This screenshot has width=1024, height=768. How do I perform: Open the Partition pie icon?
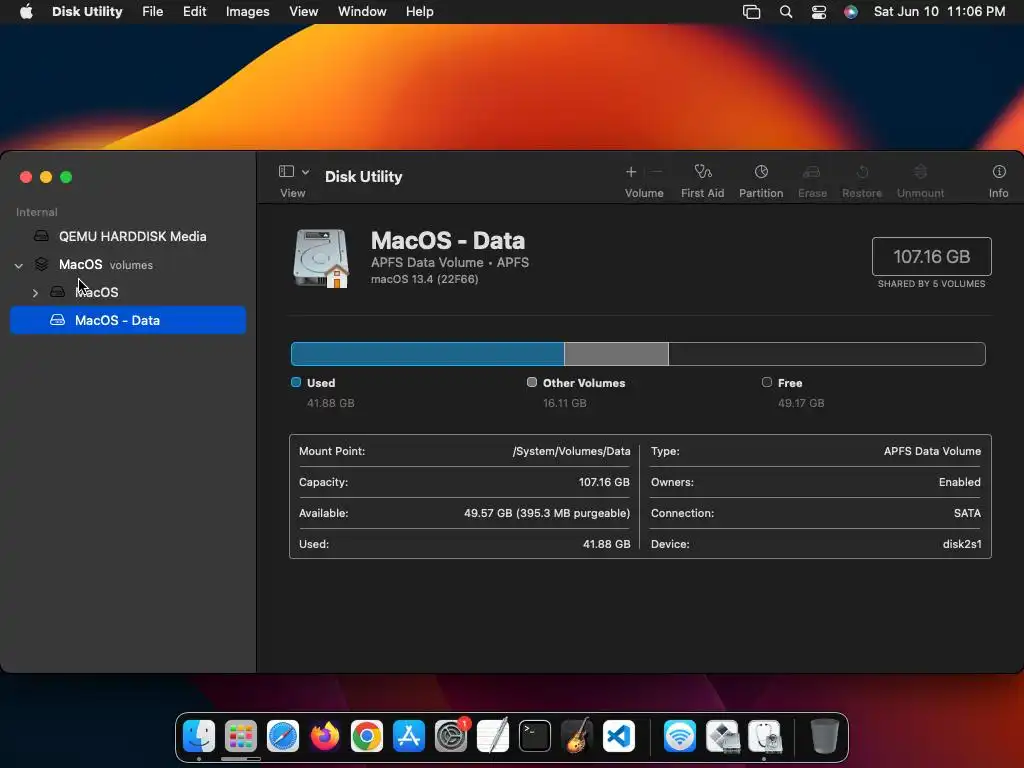click(x=761, y=172)
